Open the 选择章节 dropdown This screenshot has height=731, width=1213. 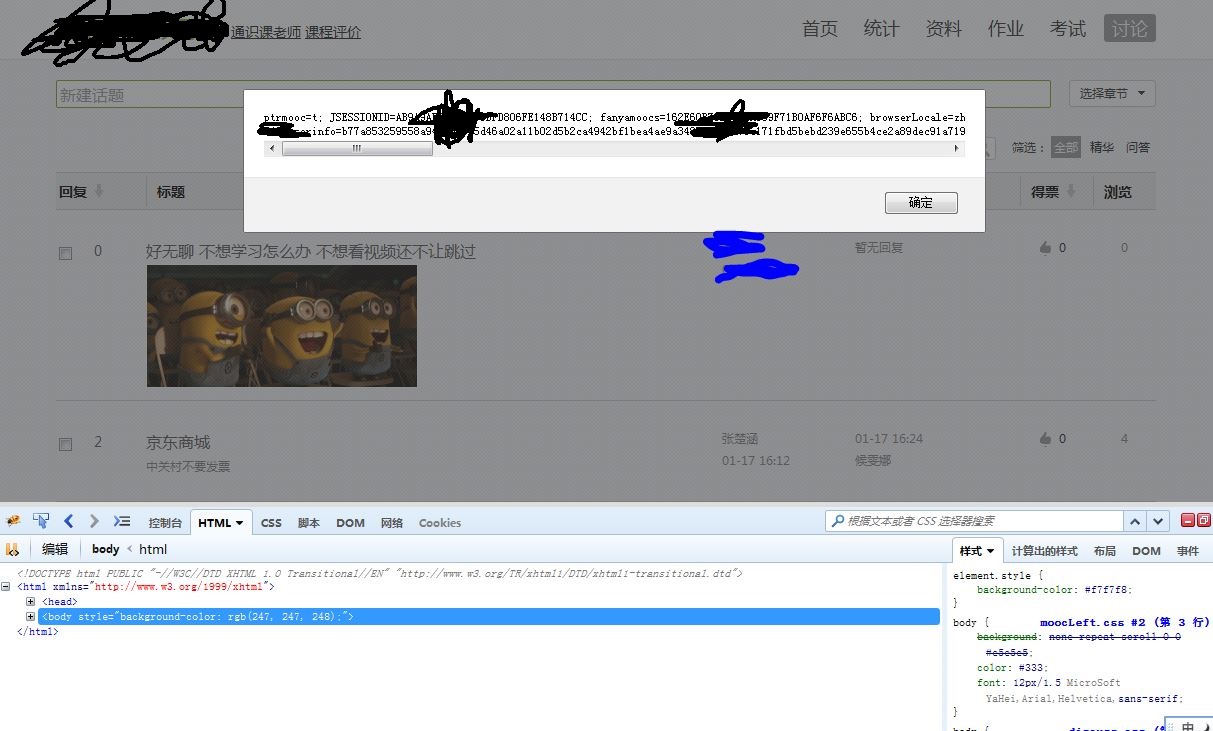[x=1112, y=94]
